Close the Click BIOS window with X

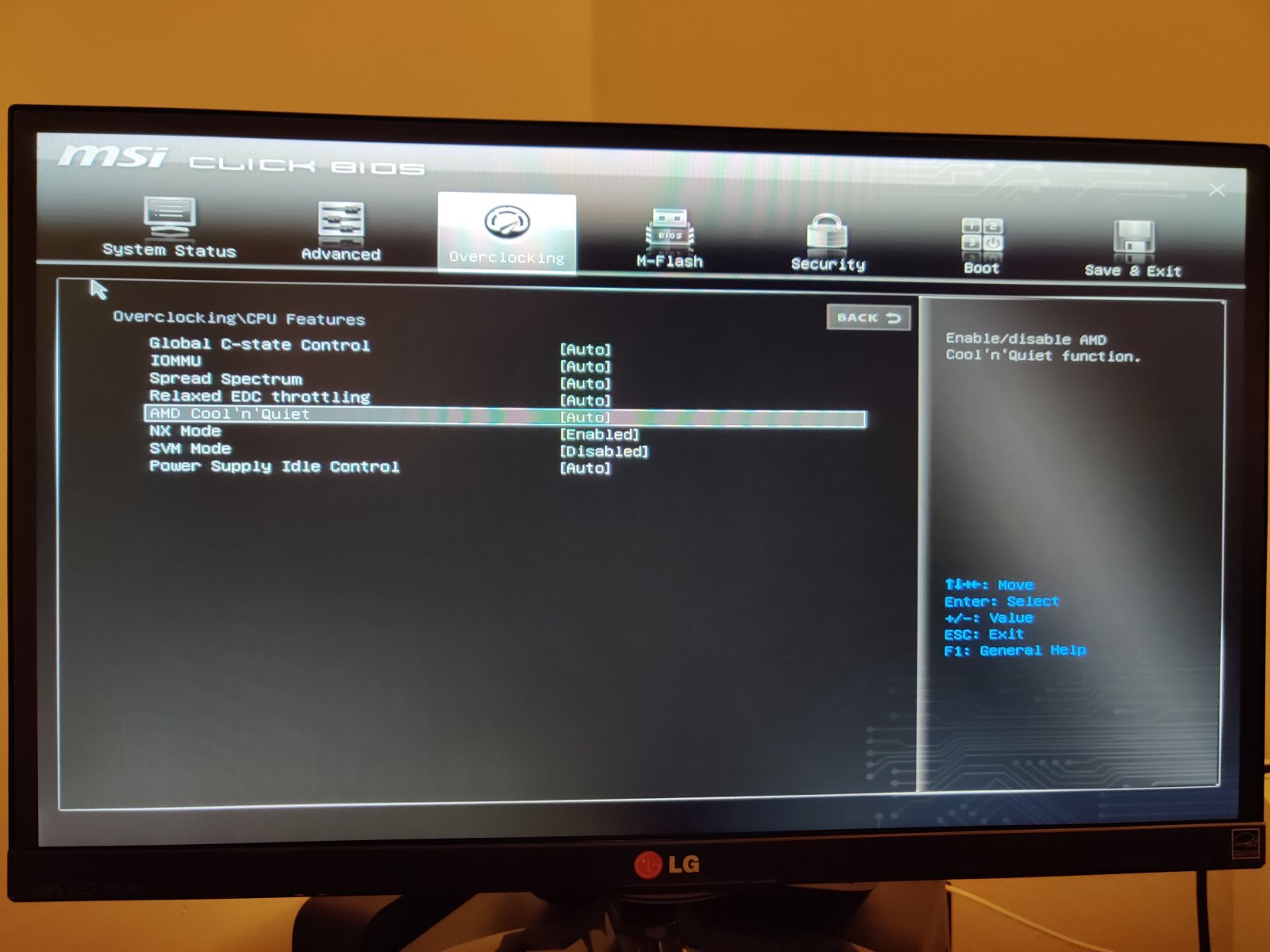(x=1217, y=190)
